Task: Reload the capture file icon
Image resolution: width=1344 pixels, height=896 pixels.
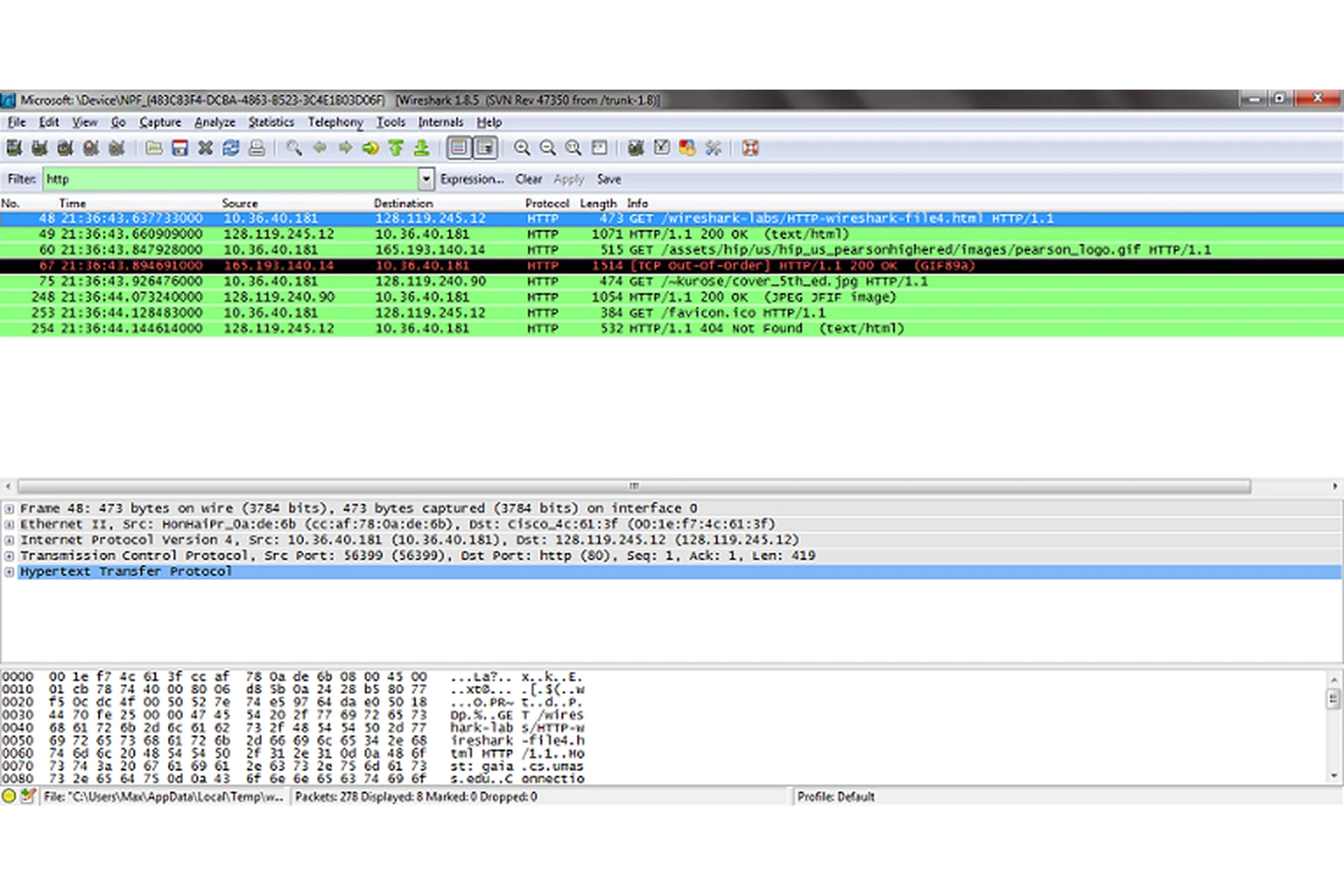Action: pyautogui.click(x=230, y=148)
